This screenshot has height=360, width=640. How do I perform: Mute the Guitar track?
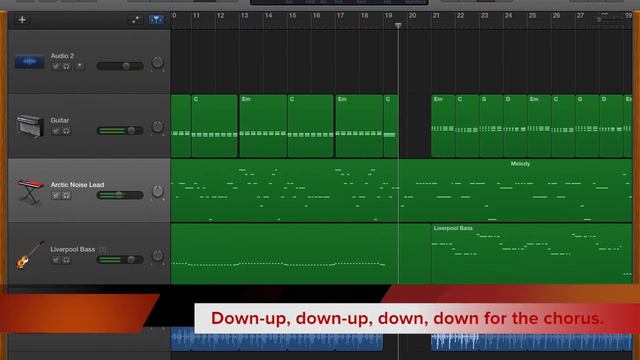[x=56, y=131]
